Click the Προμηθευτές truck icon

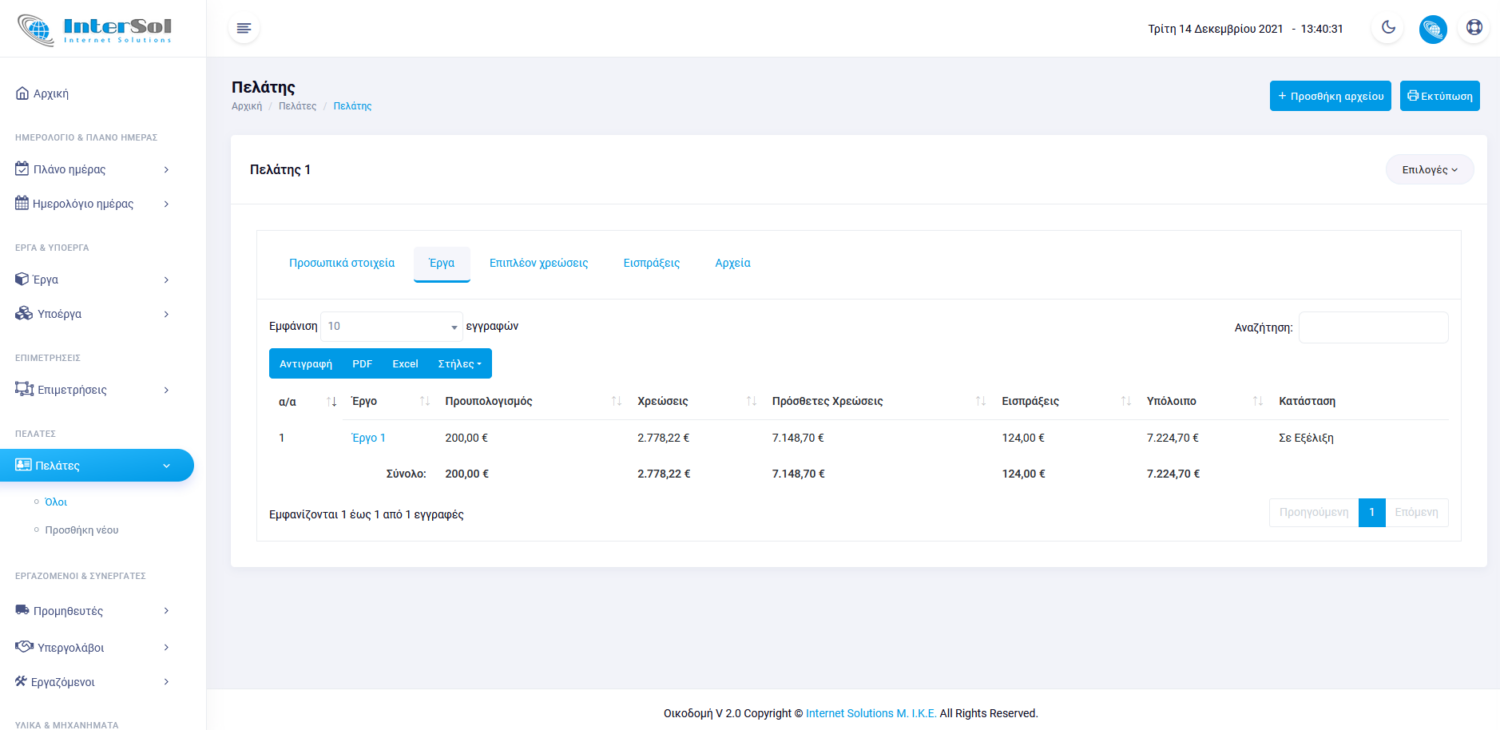(x=22, y=611)
